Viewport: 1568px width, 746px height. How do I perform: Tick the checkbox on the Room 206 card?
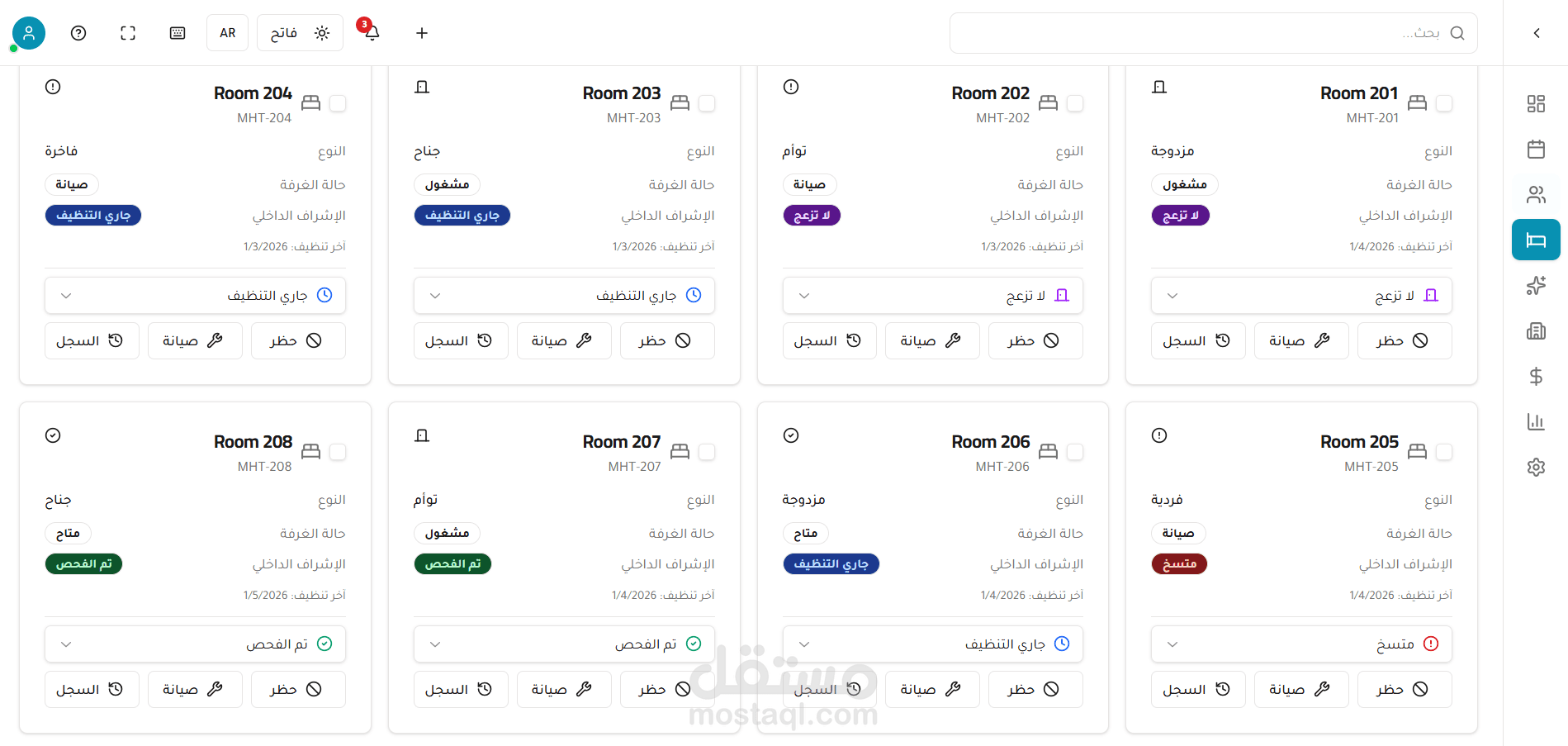coord(1076,452)
